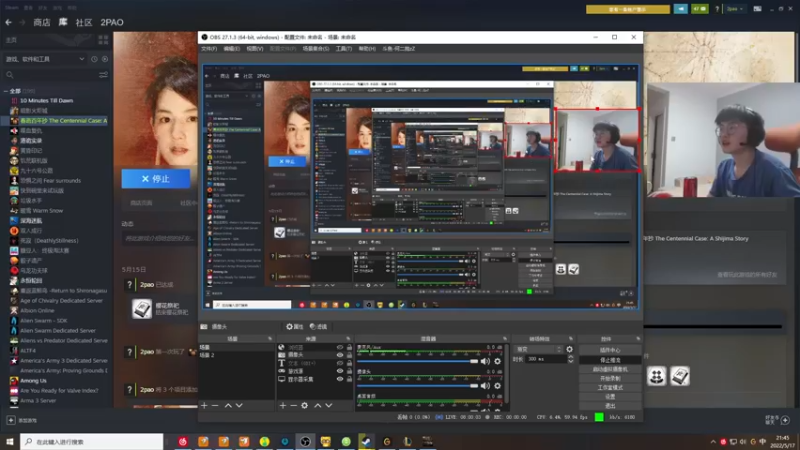Viewport: 800px width, 450px height.
Task: Toggle lock on the 摄像头 source
Action: tap(349, 355)
